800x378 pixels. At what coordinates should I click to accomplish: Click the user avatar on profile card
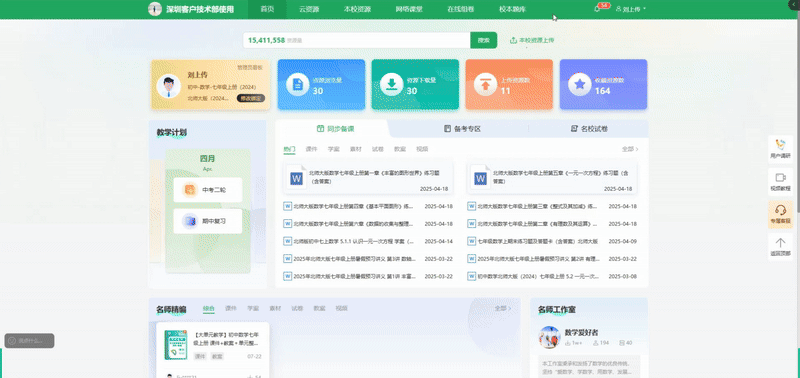(x=168, y=86)
